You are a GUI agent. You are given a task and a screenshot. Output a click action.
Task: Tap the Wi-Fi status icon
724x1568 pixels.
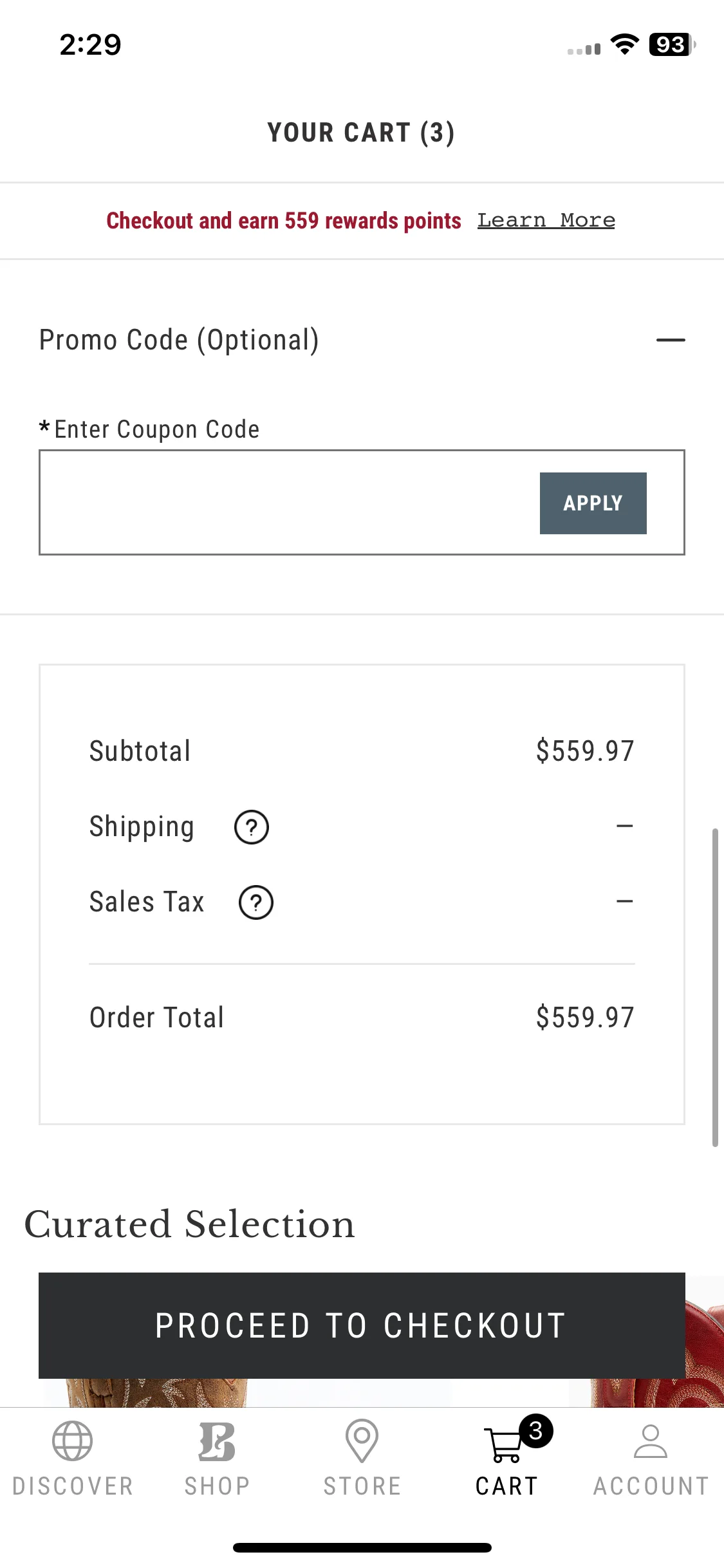pos(624,44)
